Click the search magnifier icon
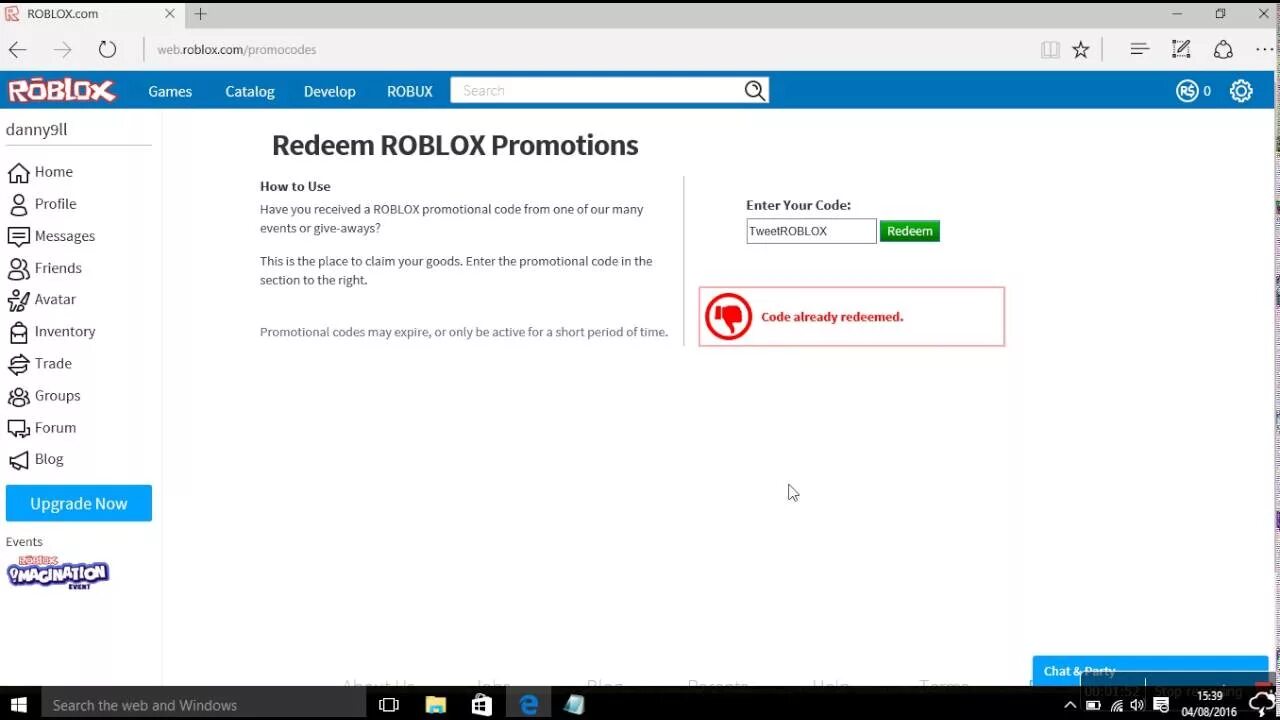 pyautogui.click(x=754, y=91)
